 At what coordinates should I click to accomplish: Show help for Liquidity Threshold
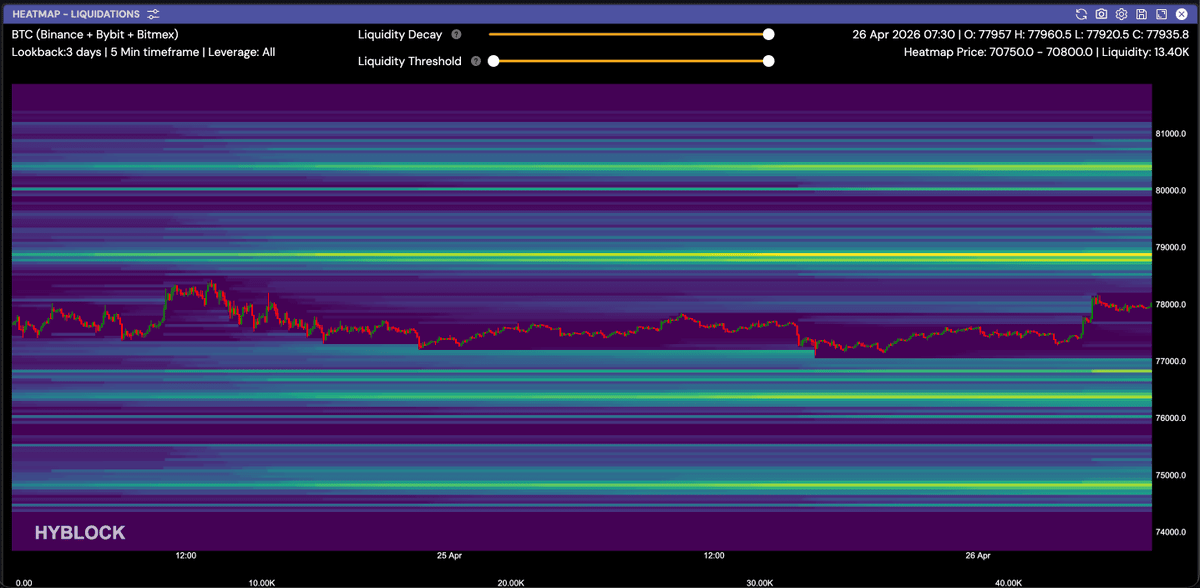[x=476, y=61]
